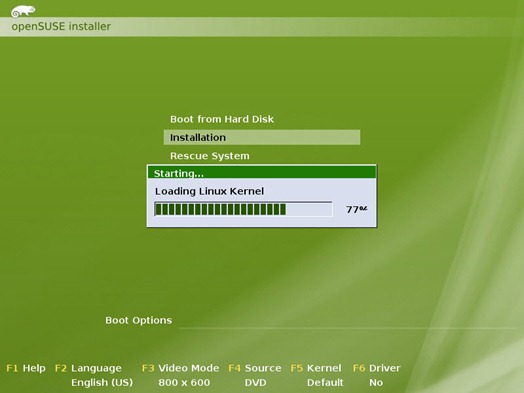Open the F2 Language selector
The width and height of the screenshot is (524, 393).
pos(88,368)
